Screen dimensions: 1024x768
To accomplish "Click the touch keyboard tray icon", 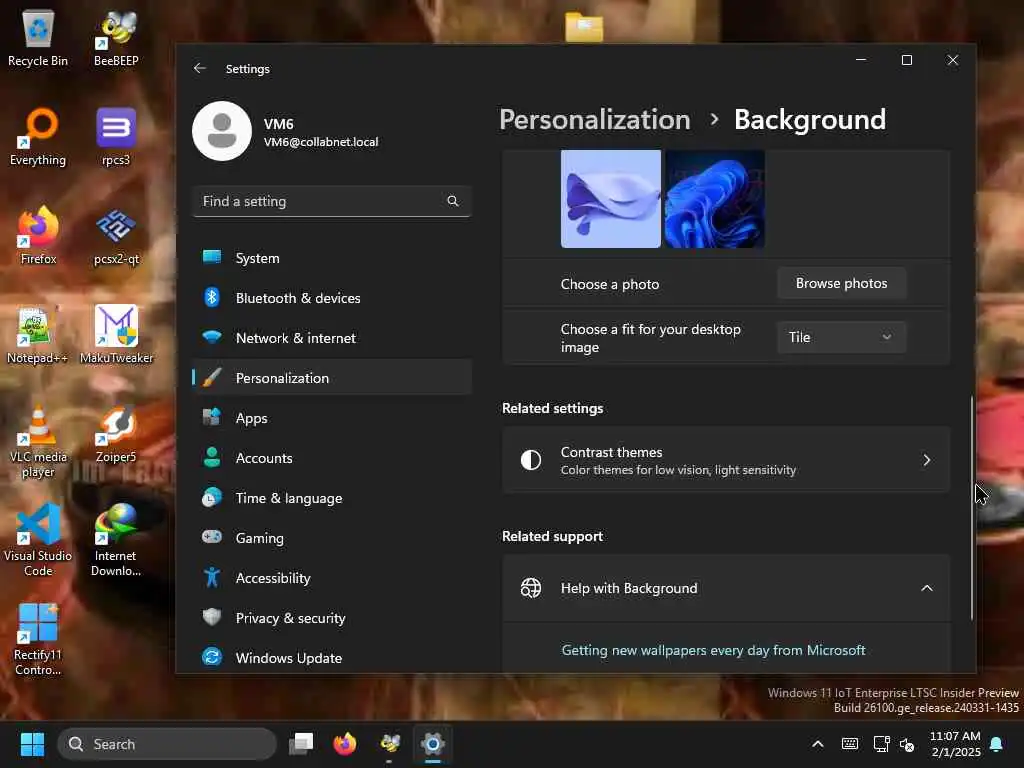I will tap(850, 744).
